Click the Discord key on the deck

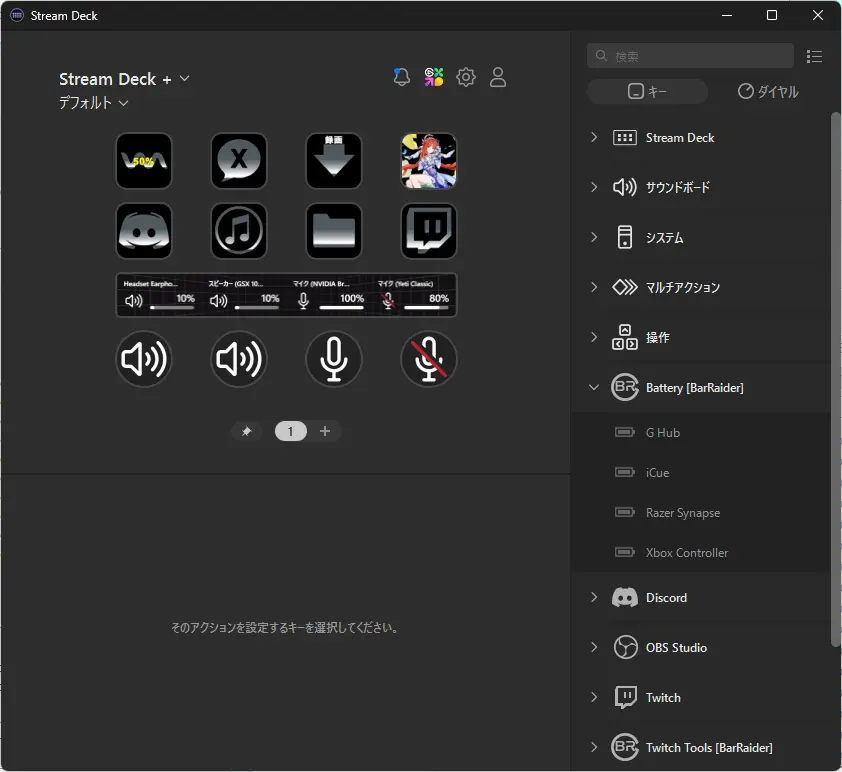pyautogui.click(x=144, y=231)
